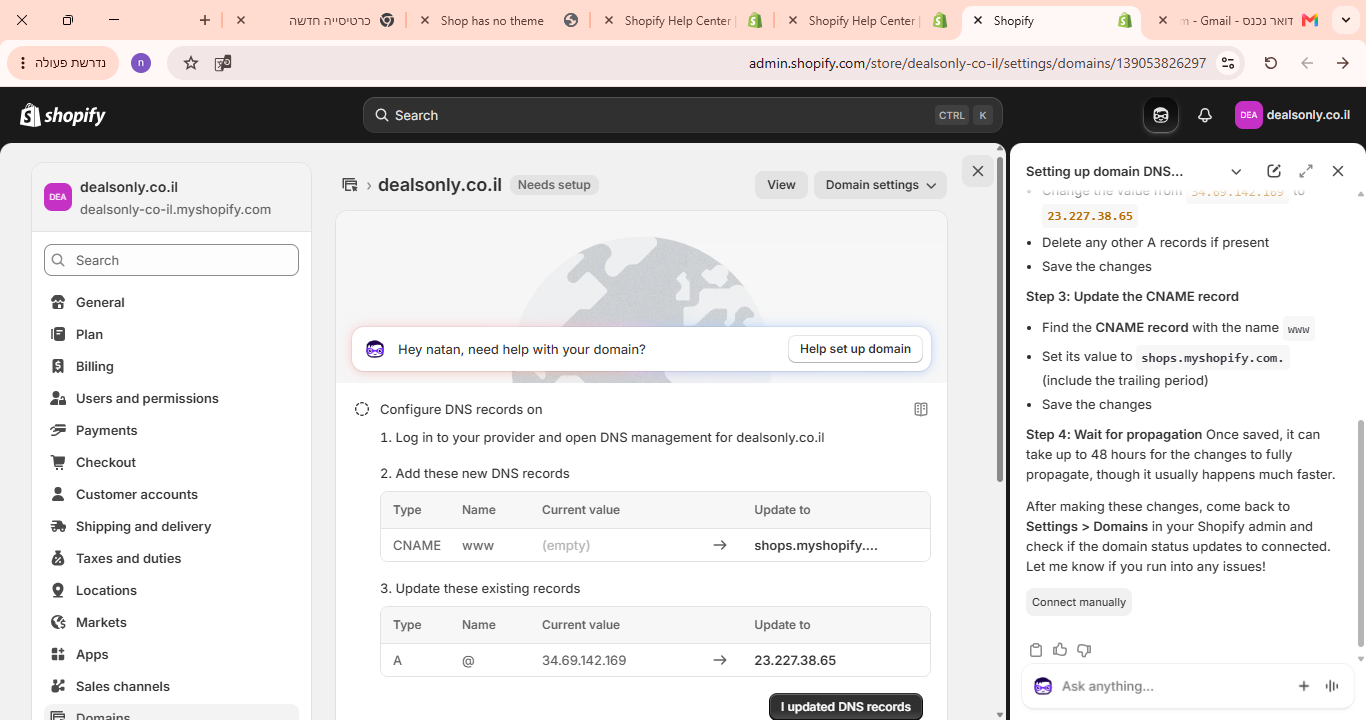Open the notifications bell
This screenshot has width=1366, height=720.
tap(1205, 115)
